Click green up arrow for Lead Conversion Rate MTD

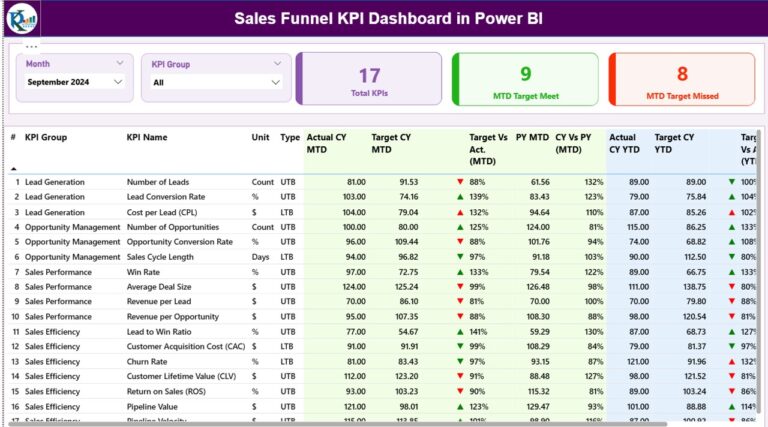[x=460, y=197]
